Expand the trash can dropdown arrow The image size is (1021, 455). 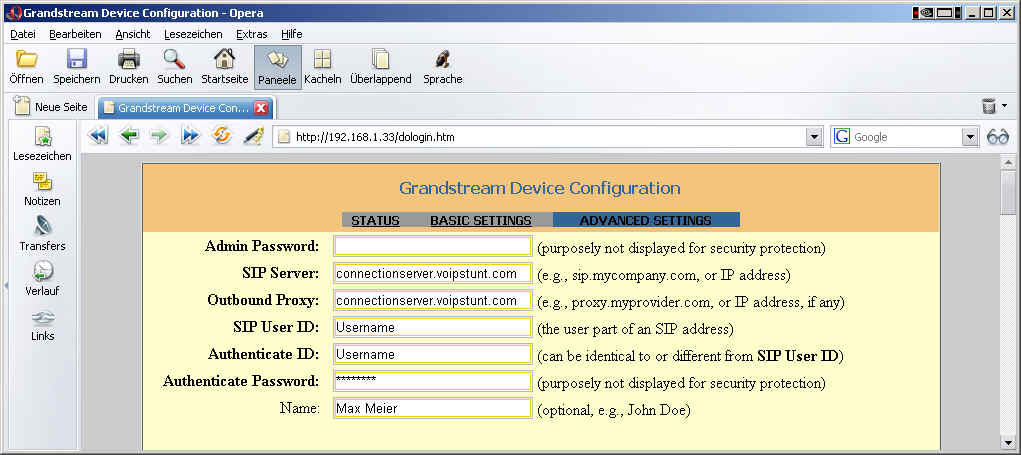click(x=1004, y=105)
